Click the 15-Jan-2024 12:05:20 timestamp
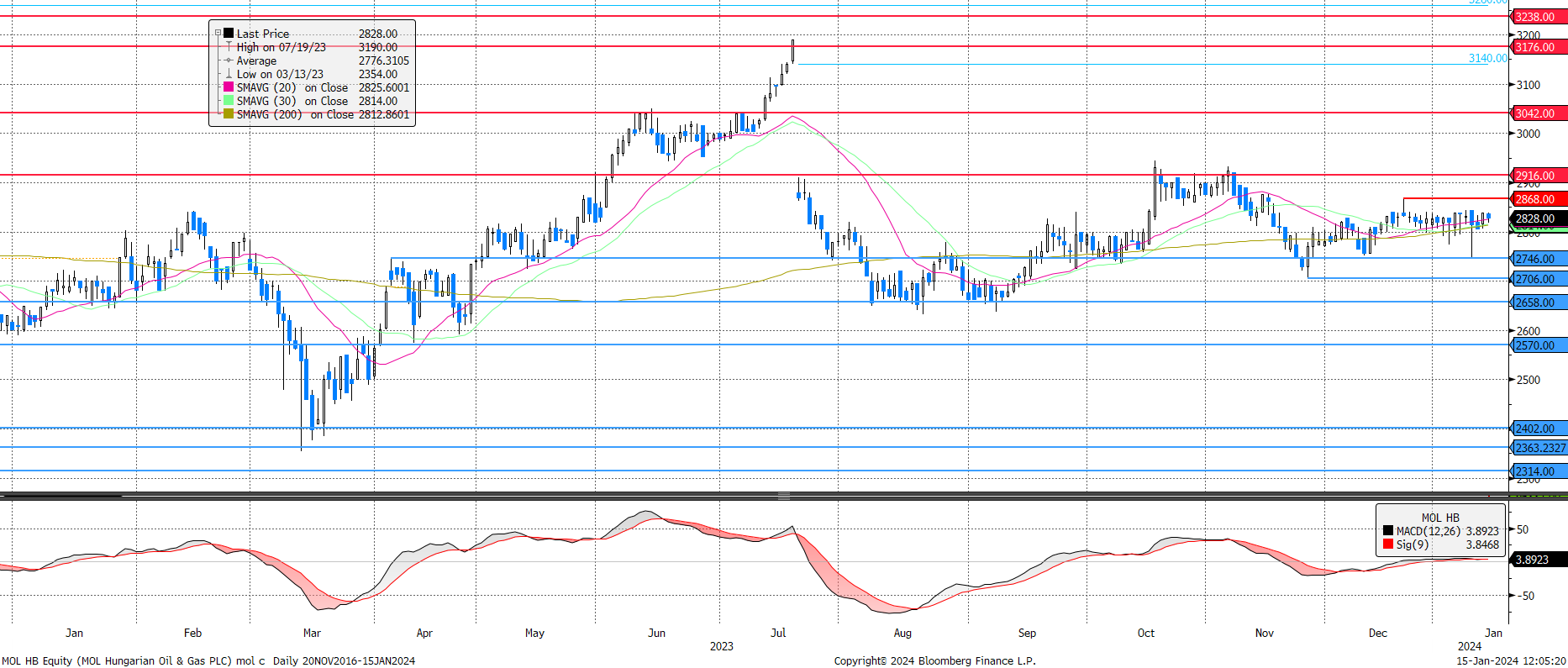 point(1511,661)
